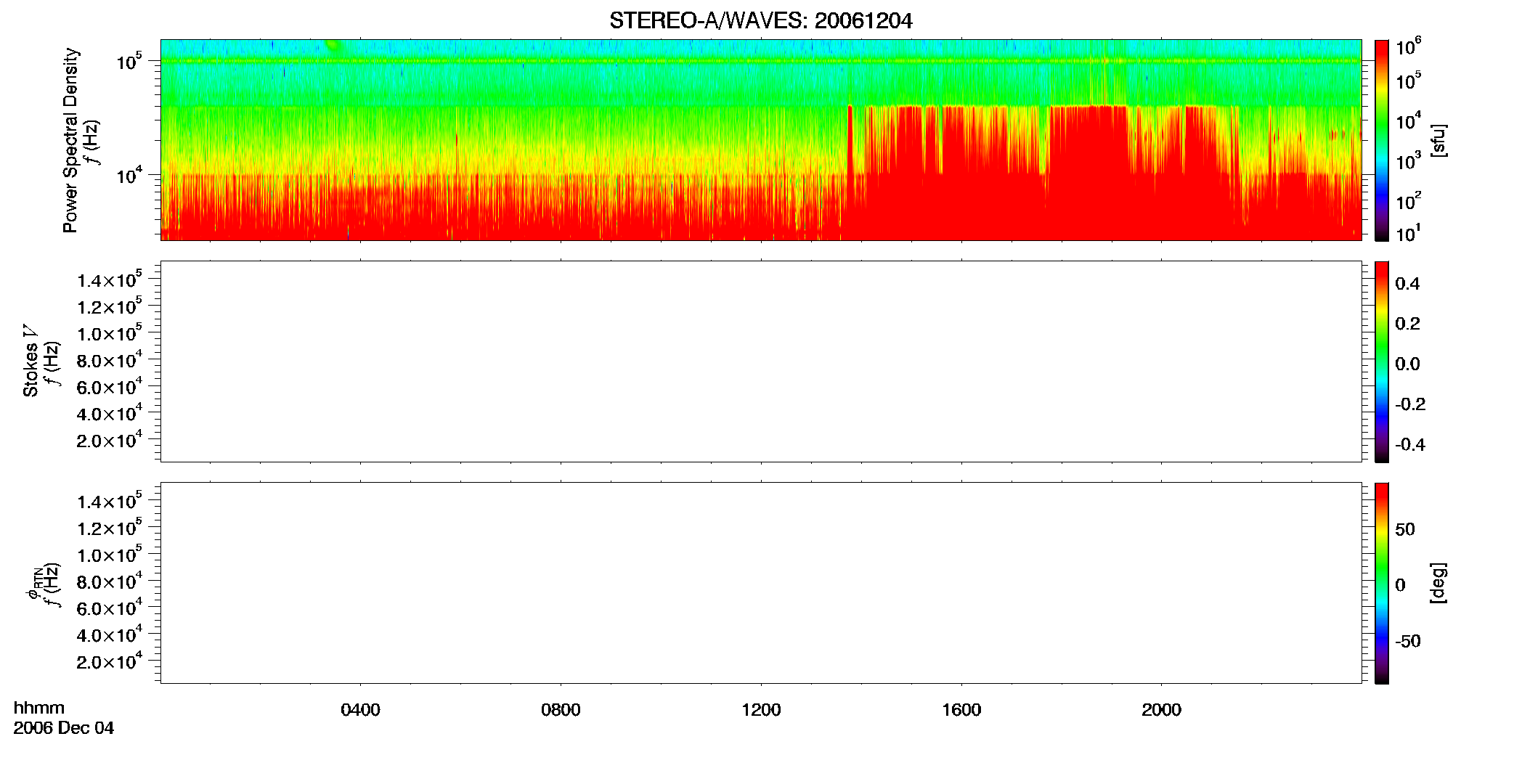Click the 2000 time tick label
The width and height of the screenshot is (1522, 784).
coord(1161,710)
